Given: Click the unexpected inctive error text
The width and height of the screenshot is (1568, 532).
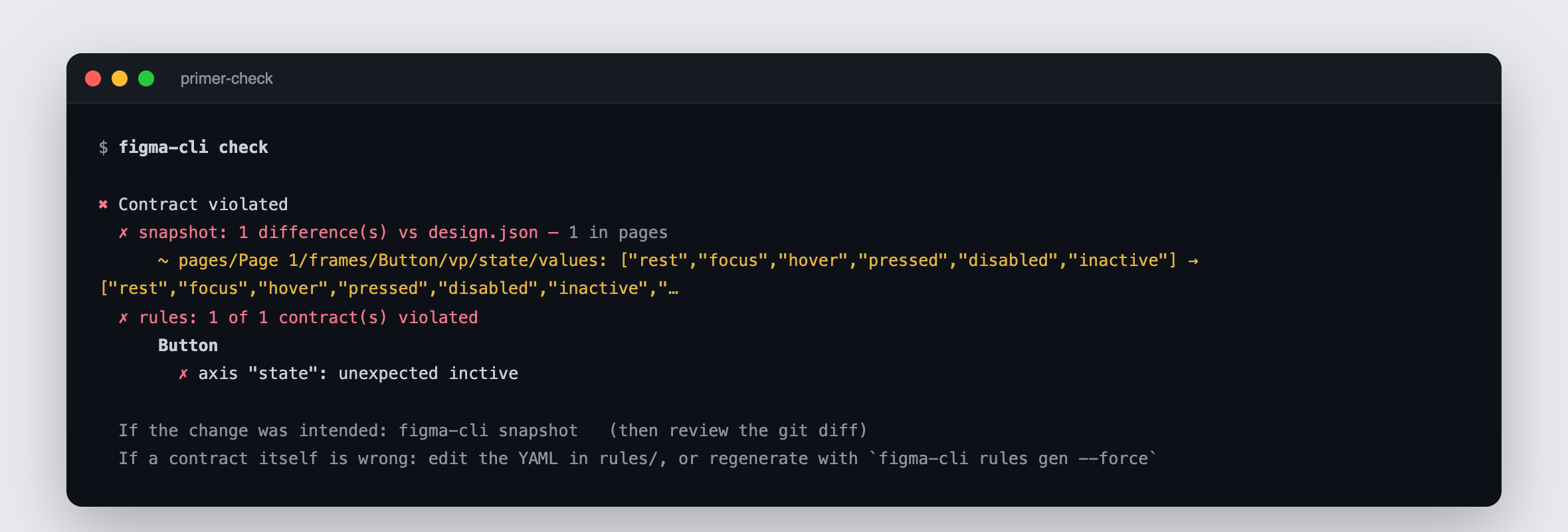Looking at the screenshot, I should click(429, 373).
